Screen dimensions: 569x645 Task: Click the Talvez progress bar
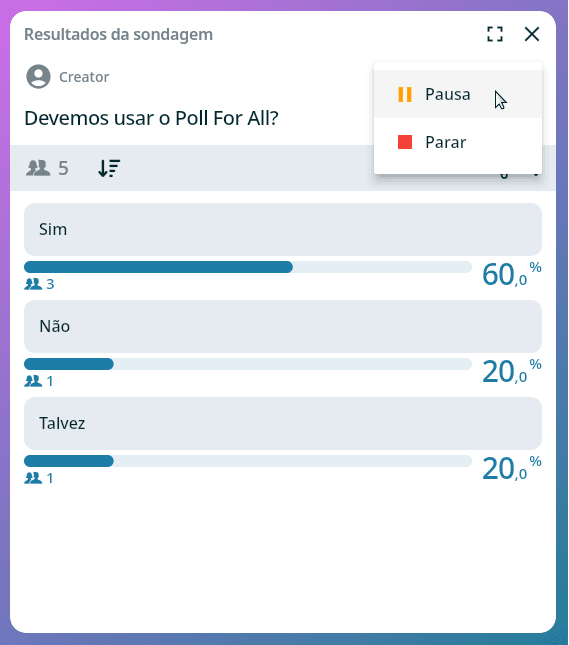[x=248, y=461]
